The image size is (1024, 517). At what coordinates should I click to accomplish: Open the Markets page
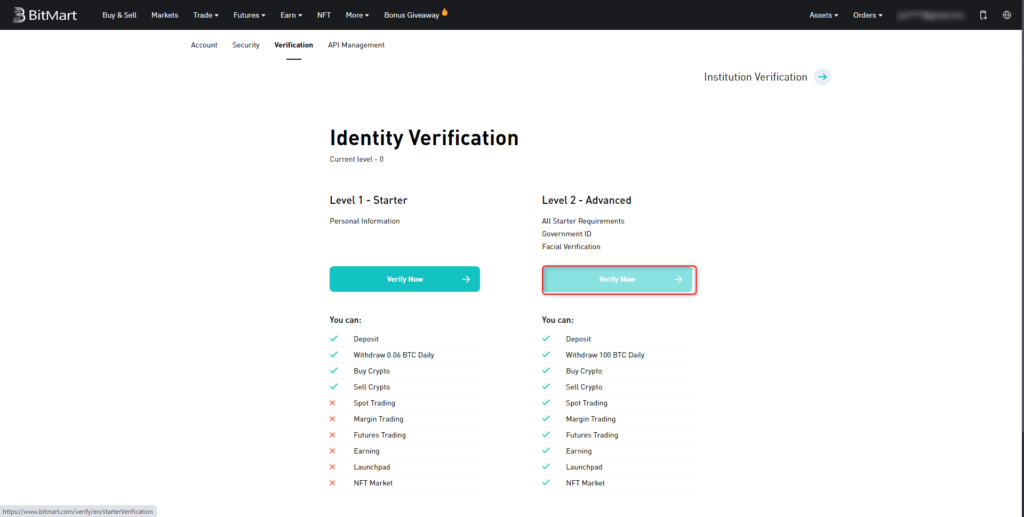[x=165, y=15]
